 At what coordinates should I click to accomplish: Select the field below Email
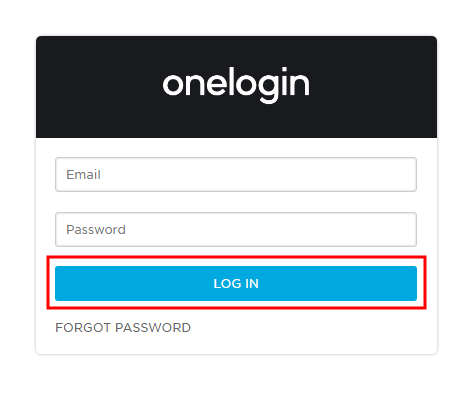tap(236, 229)
